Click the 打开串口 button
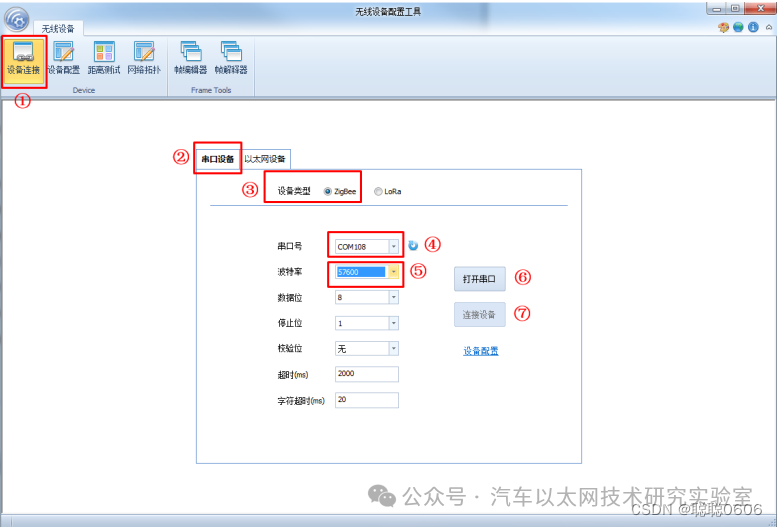Image resolution: width=777 pixels, height=527 pixels. tap(480, 279)
